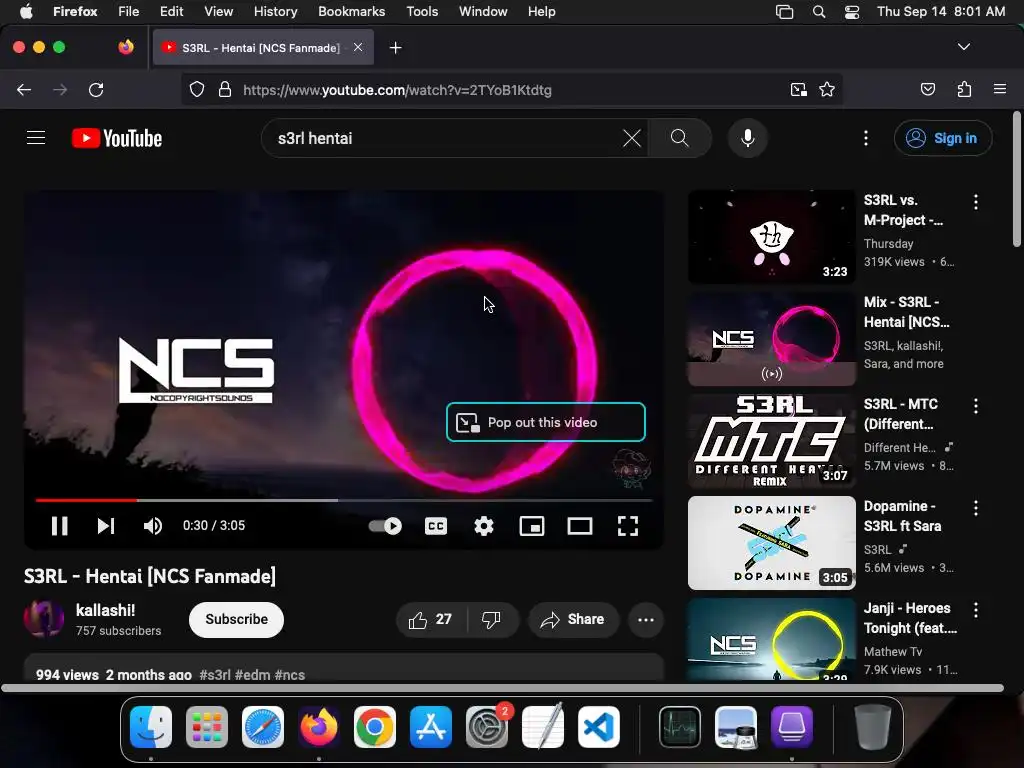
Task: Launch Visual Studio Code from dock
Action: coord(598,727)
